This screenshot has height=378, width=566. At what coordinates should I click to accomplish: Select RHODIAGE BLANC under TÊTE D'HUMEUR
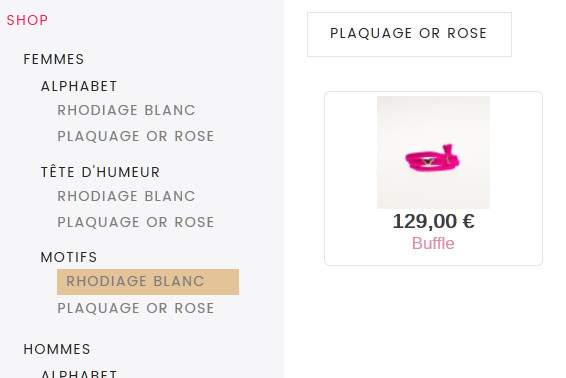(x=126, y=196)
